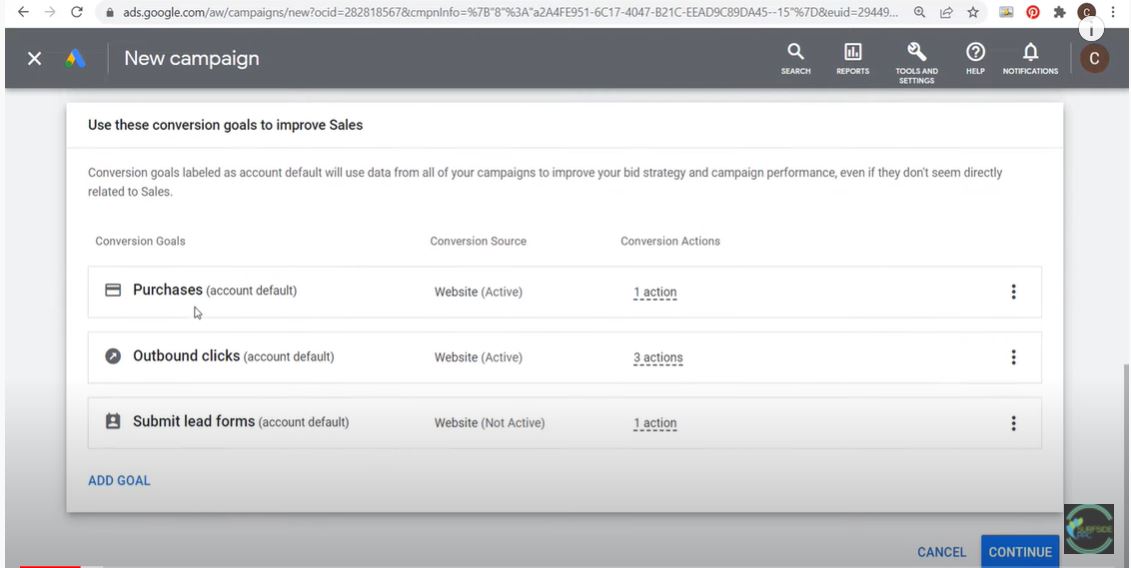Open the browser Extensions puzzle icon
The image size is (1131, 568).
(1060, 12)
